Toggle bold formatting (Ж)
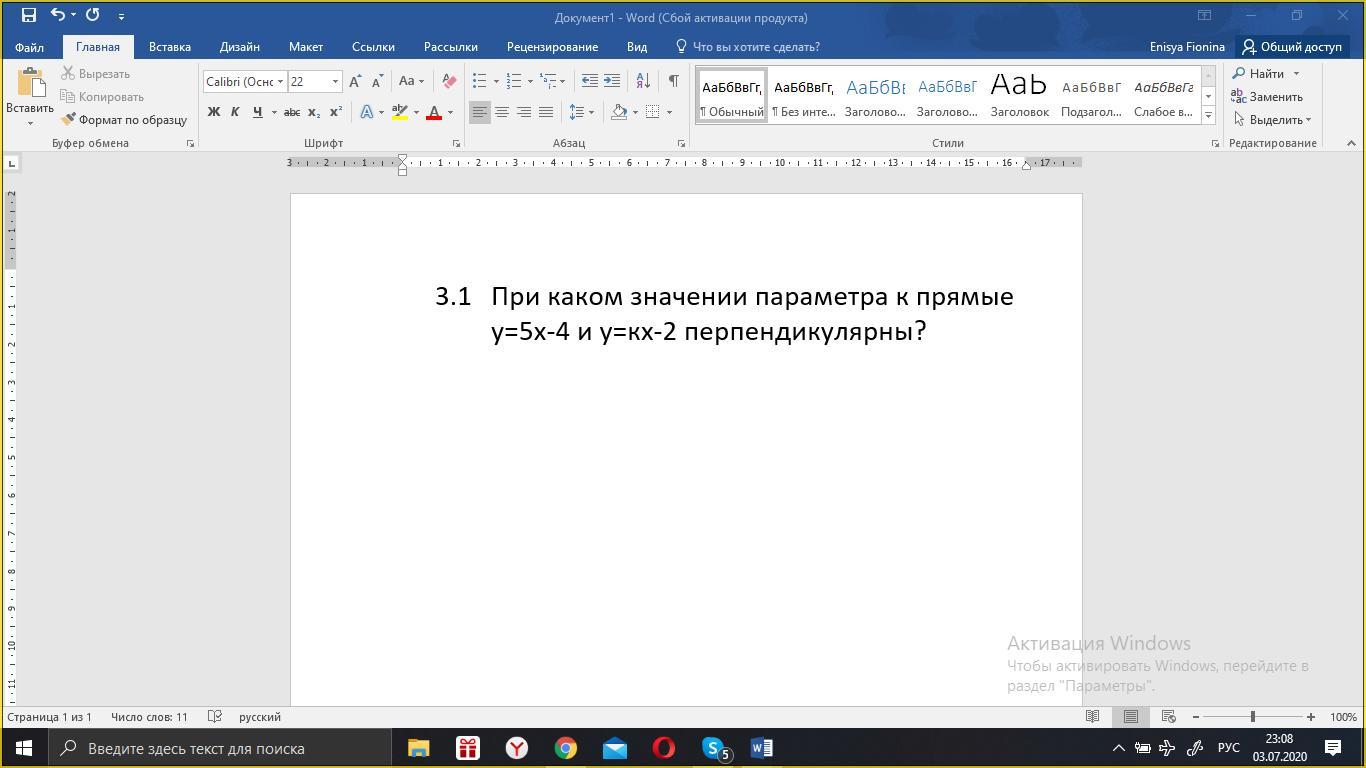 click(213, 112)
